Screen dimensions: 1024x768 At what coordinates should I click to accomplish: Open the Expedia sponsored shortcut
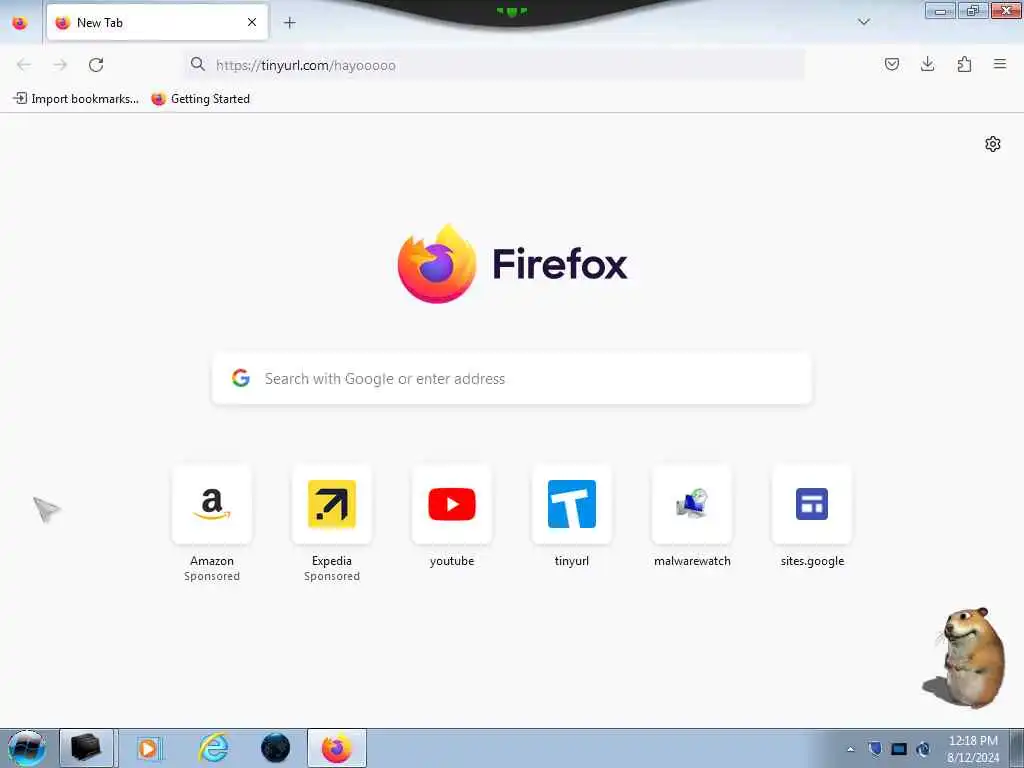(332, 504)
